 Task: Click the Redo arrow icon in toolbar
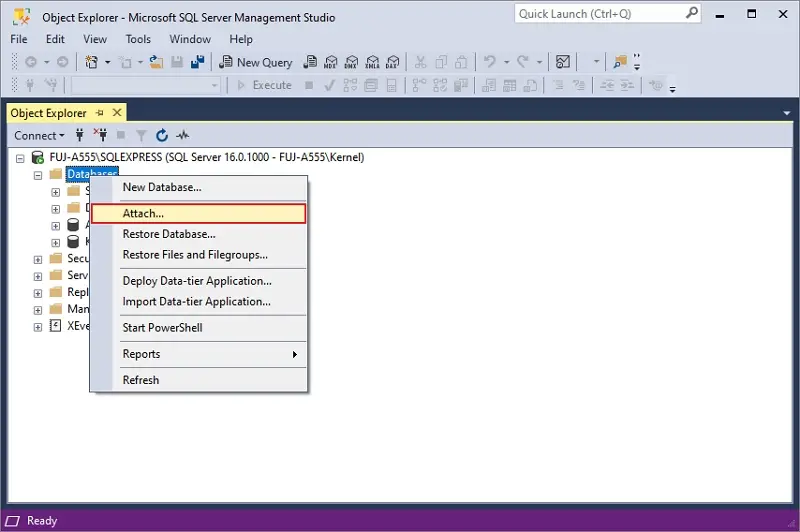click(x=522, y=62)
